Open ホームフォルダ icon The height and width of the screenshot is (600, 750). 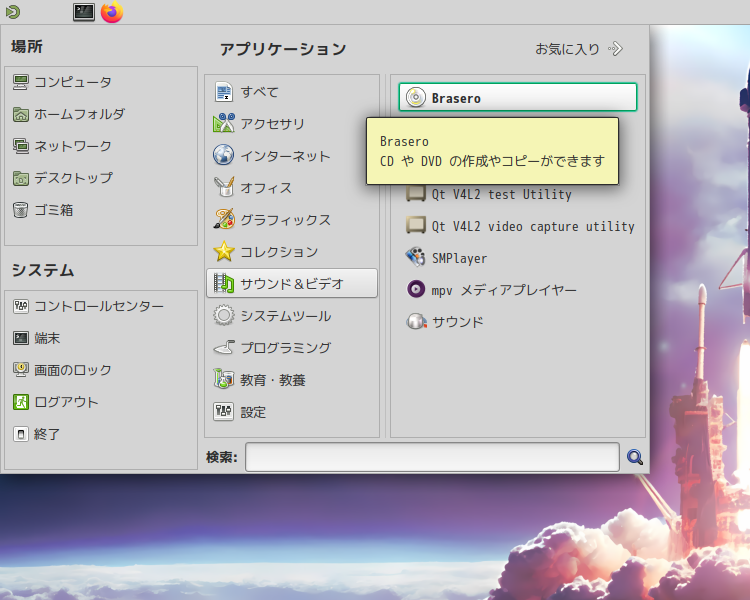tap(21, 114)
